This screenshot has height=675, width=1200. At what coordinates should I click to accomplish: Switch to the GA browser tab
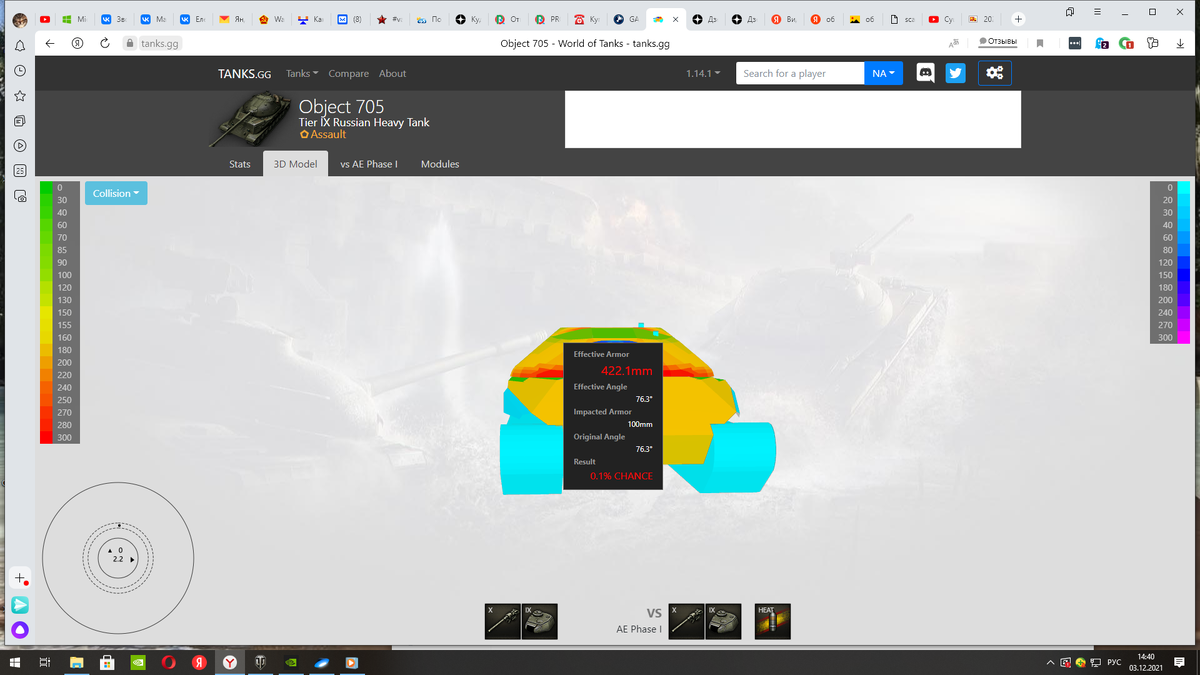[625, 19]
